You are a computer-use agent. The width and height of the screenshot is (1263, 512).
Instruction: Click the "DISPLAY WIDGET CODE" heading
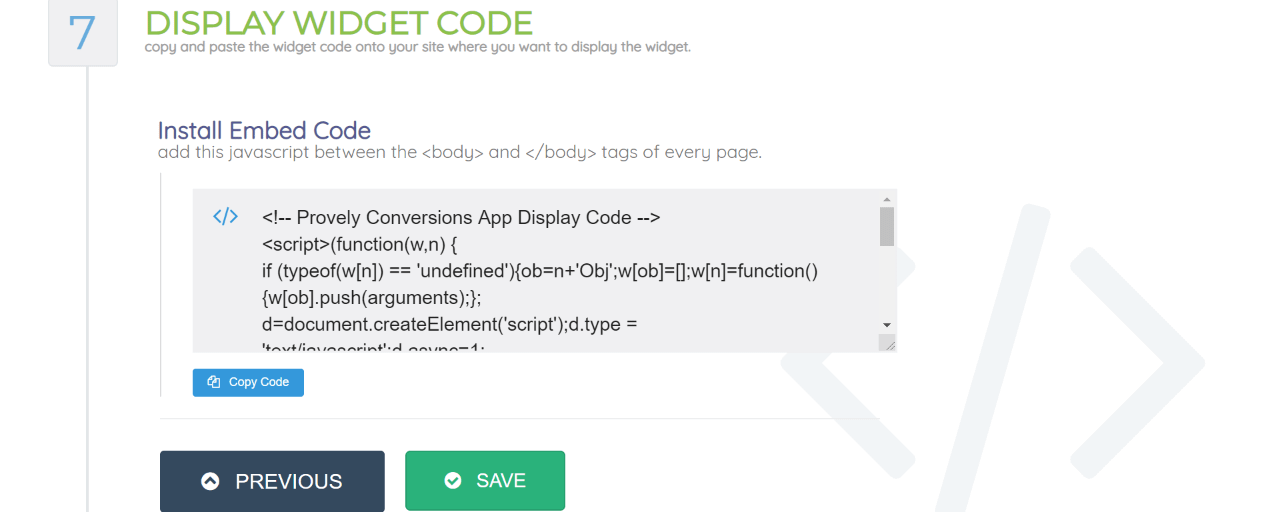[339, 22]
